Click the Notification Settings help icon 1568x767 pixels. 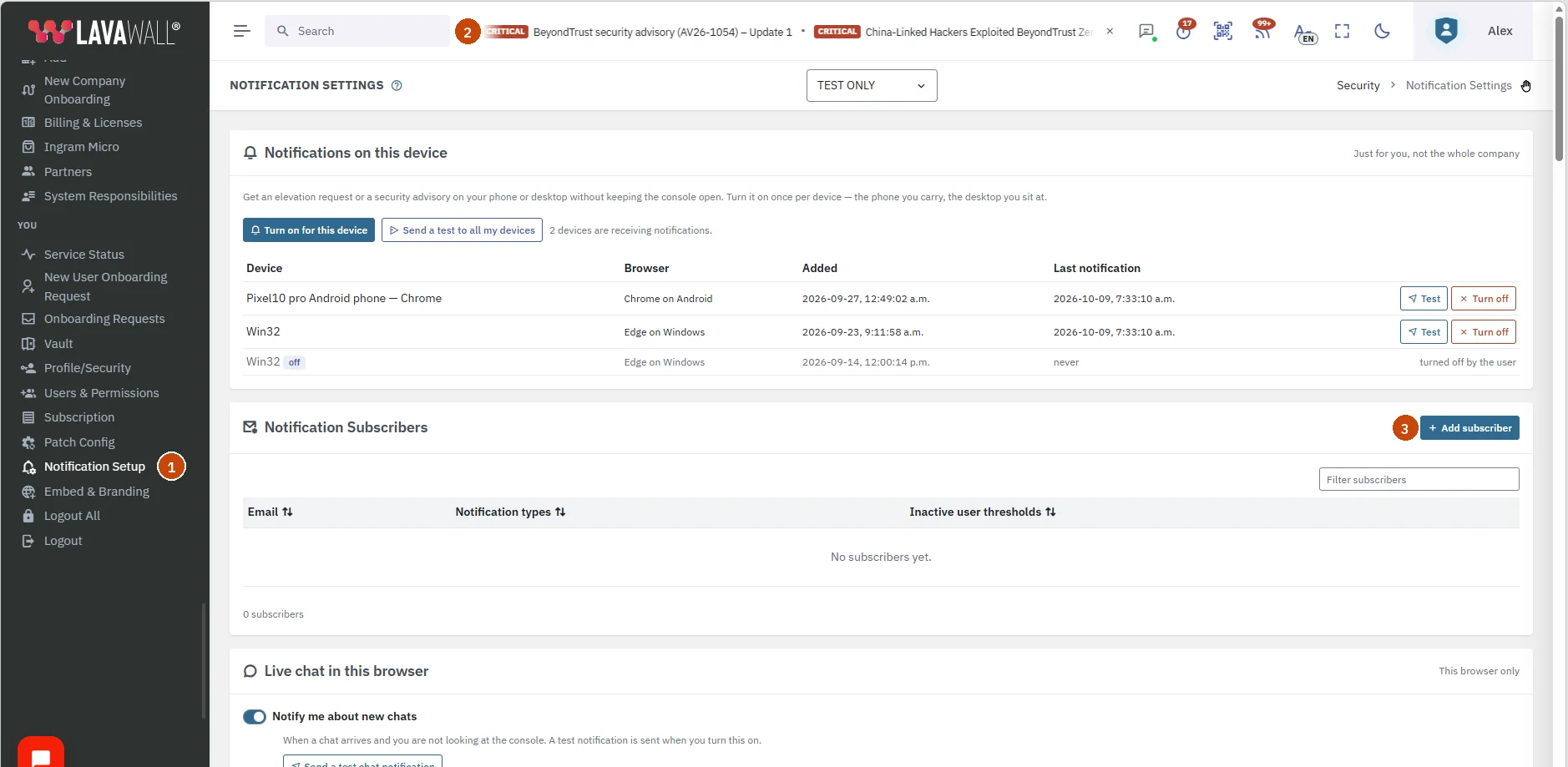pos(397,85)
